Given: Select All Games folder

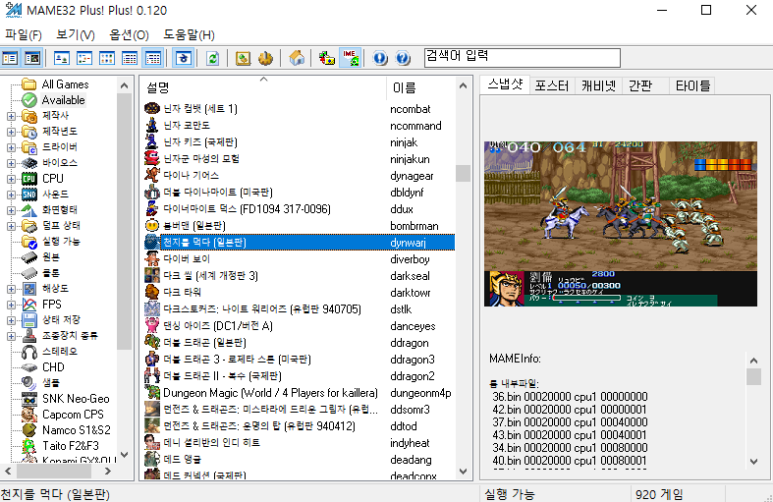Looking at the screenshot, I should [65, 84].
